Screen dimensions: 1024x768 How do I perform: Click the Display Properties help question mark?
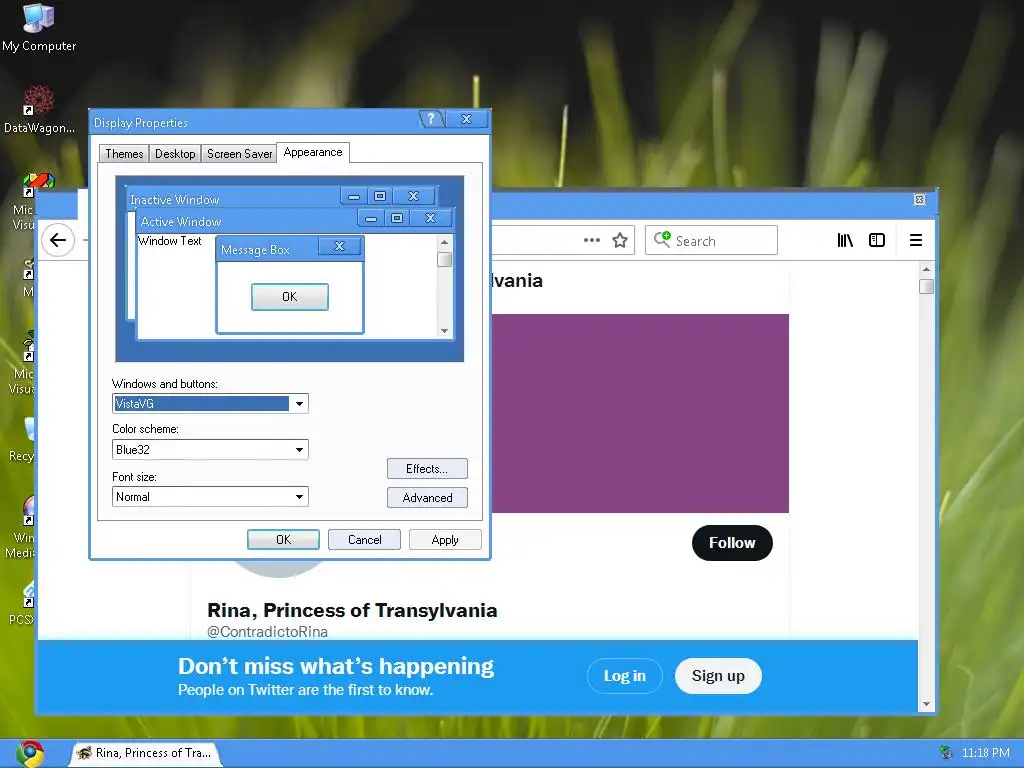pos(431,119)
